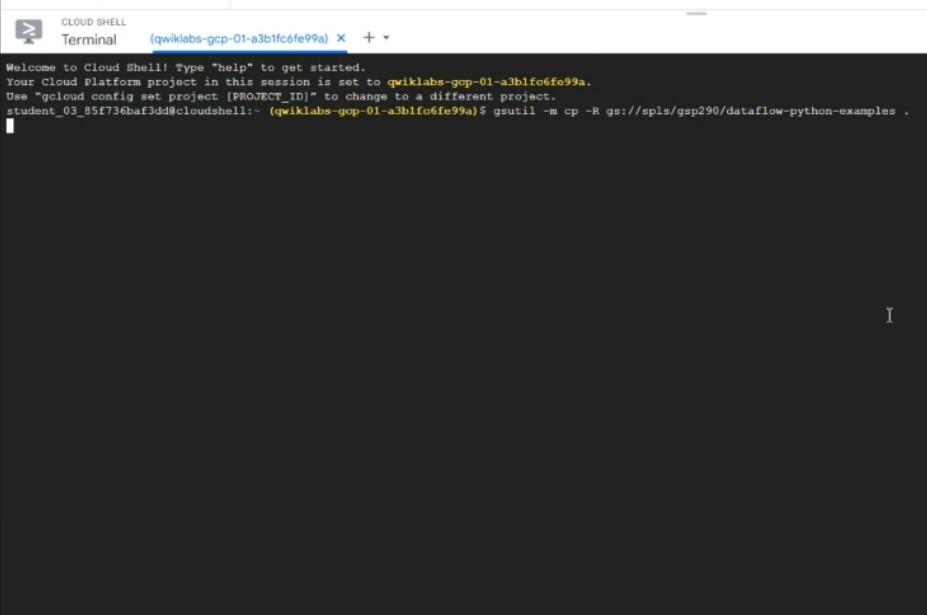Select the blinking terminal cursor block
This screenshot has width=927, height=615.
coord(11,125)
